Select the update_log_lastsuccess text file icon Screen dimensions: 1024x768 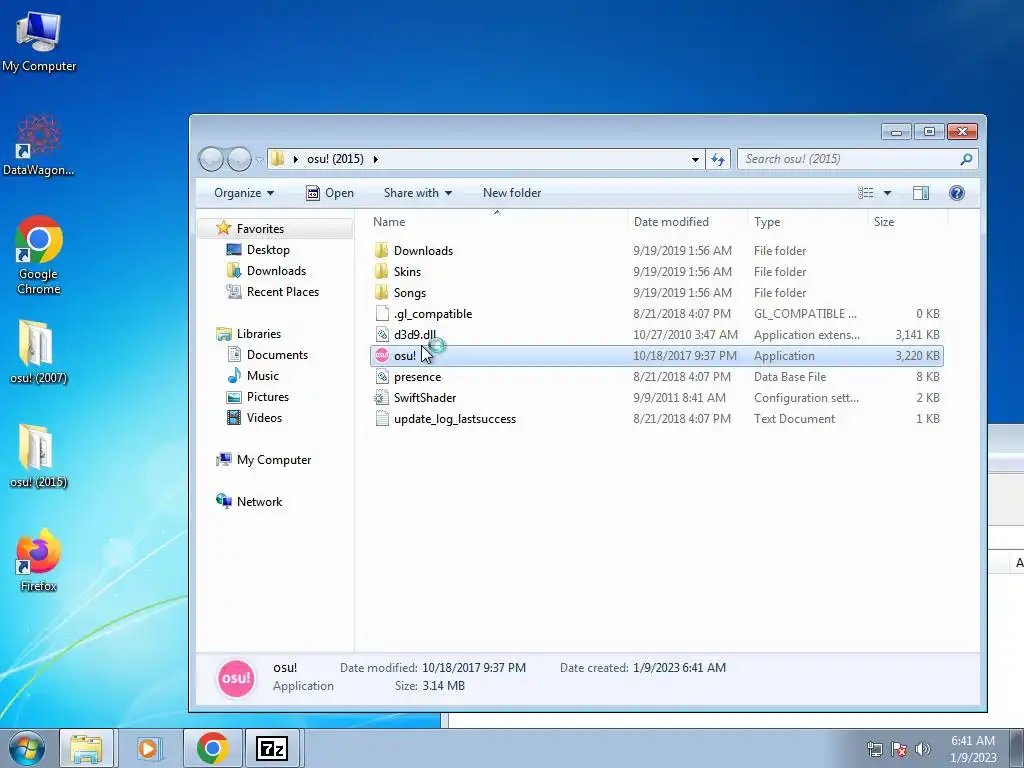click(382, 419)
